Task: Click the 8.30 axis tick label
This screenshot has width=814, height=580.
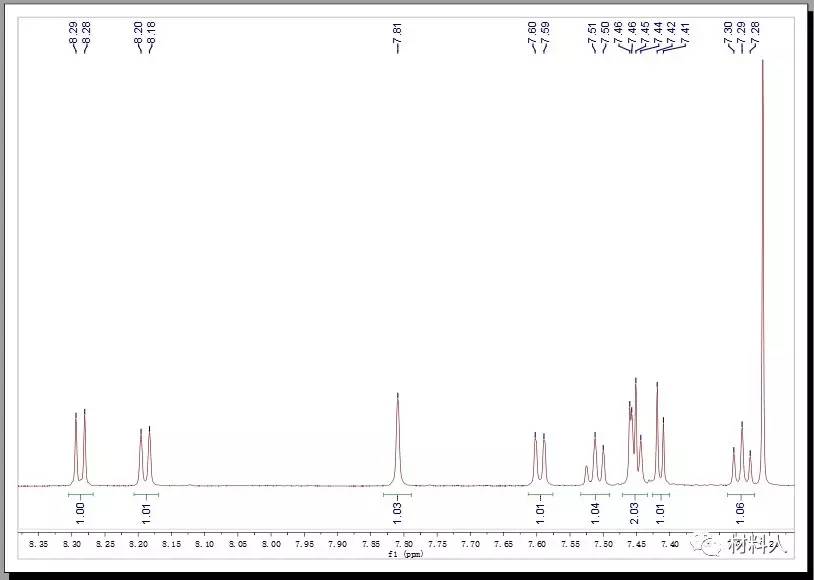Action: point(72,544)
